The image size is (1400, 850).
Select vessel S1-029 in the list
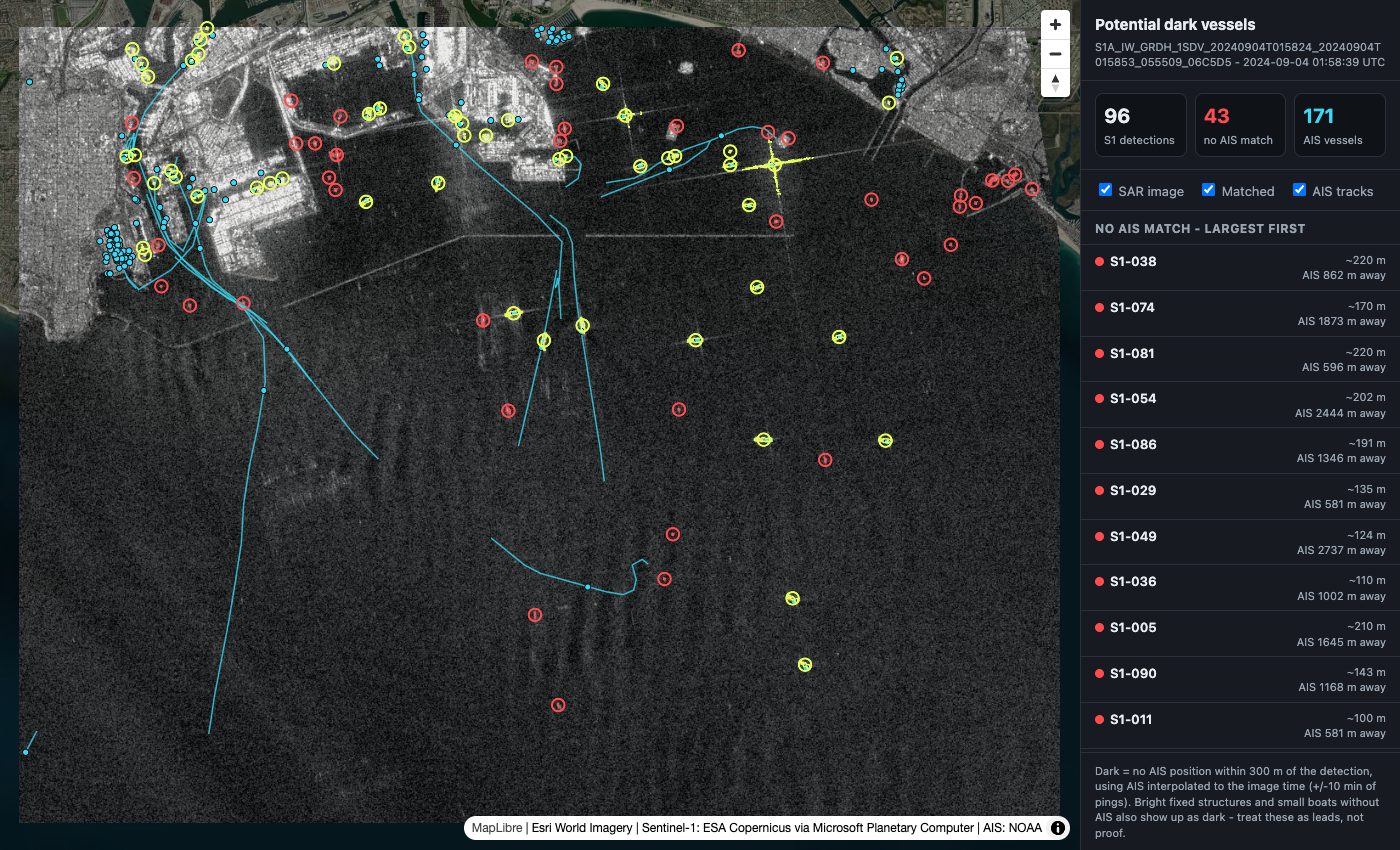(1240, 497)
